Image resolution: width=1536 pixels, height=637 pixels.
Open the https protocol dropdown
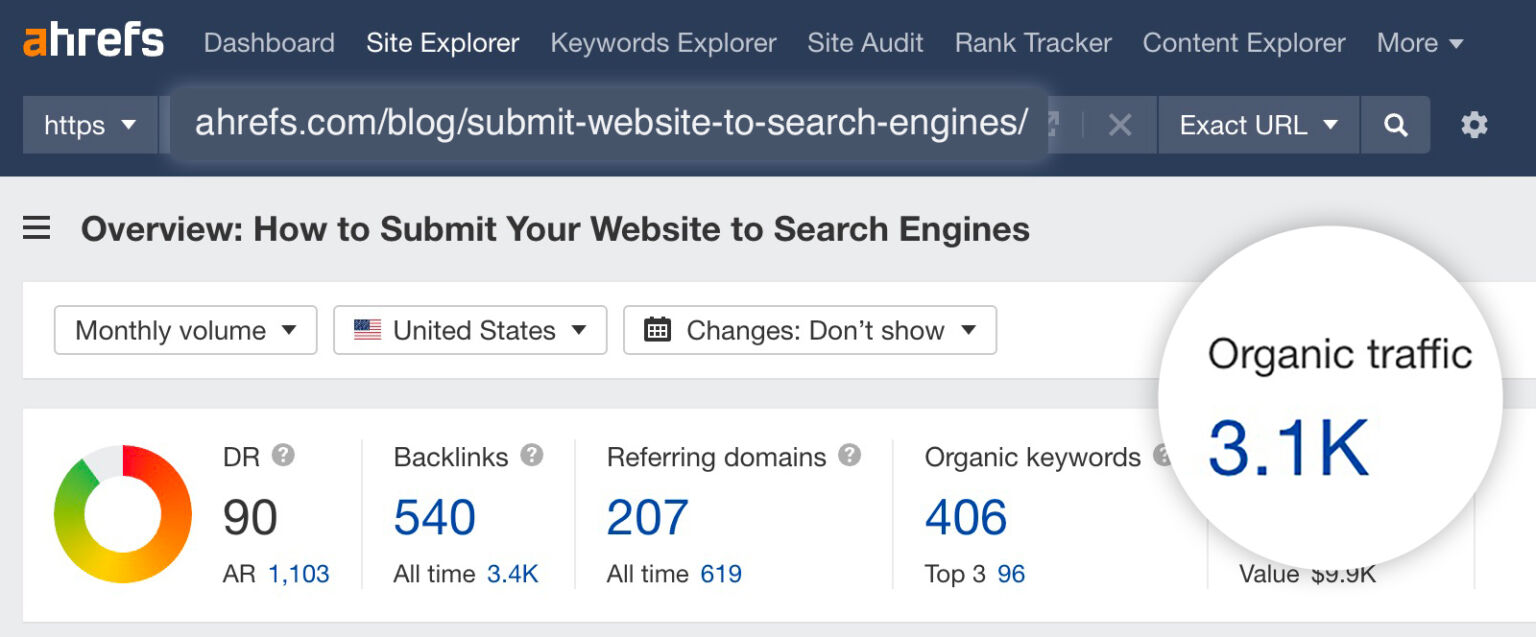tap(89, 124)
